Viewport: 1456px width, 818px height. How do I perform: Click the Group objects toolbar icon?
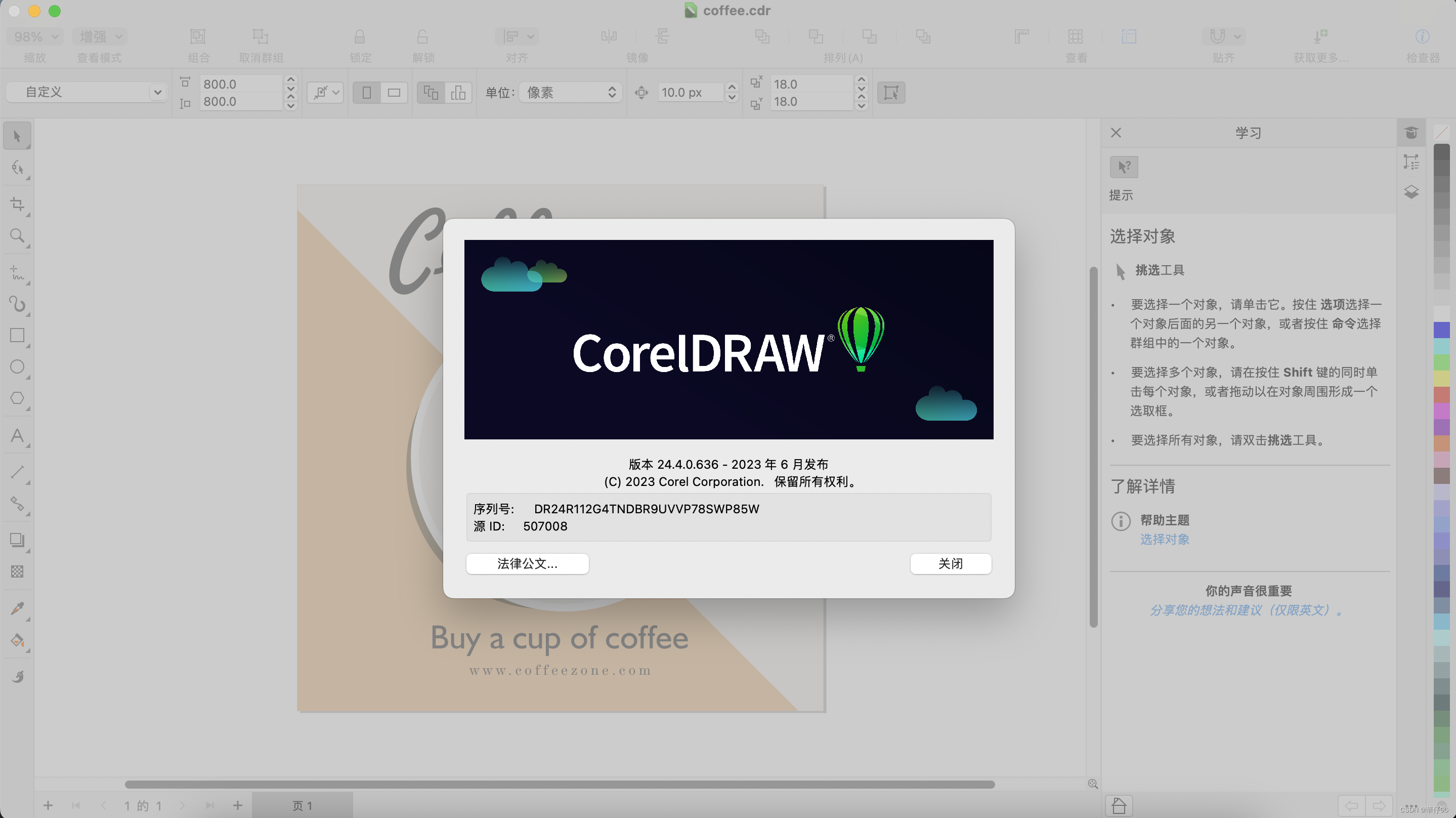[197, 37]
